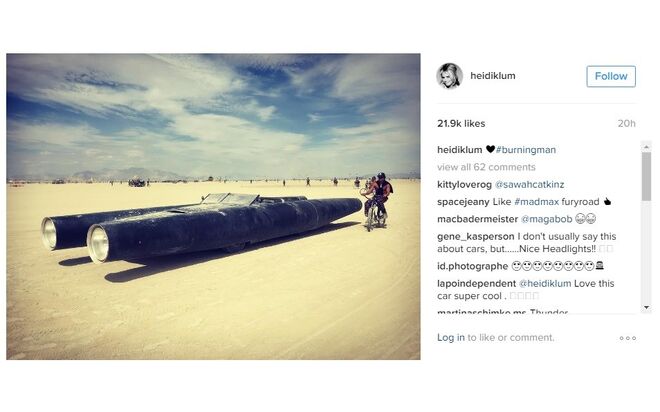The width and height of the screenshot is (660, 412).
Task: Click the Log in link
Action: point(451,338)
